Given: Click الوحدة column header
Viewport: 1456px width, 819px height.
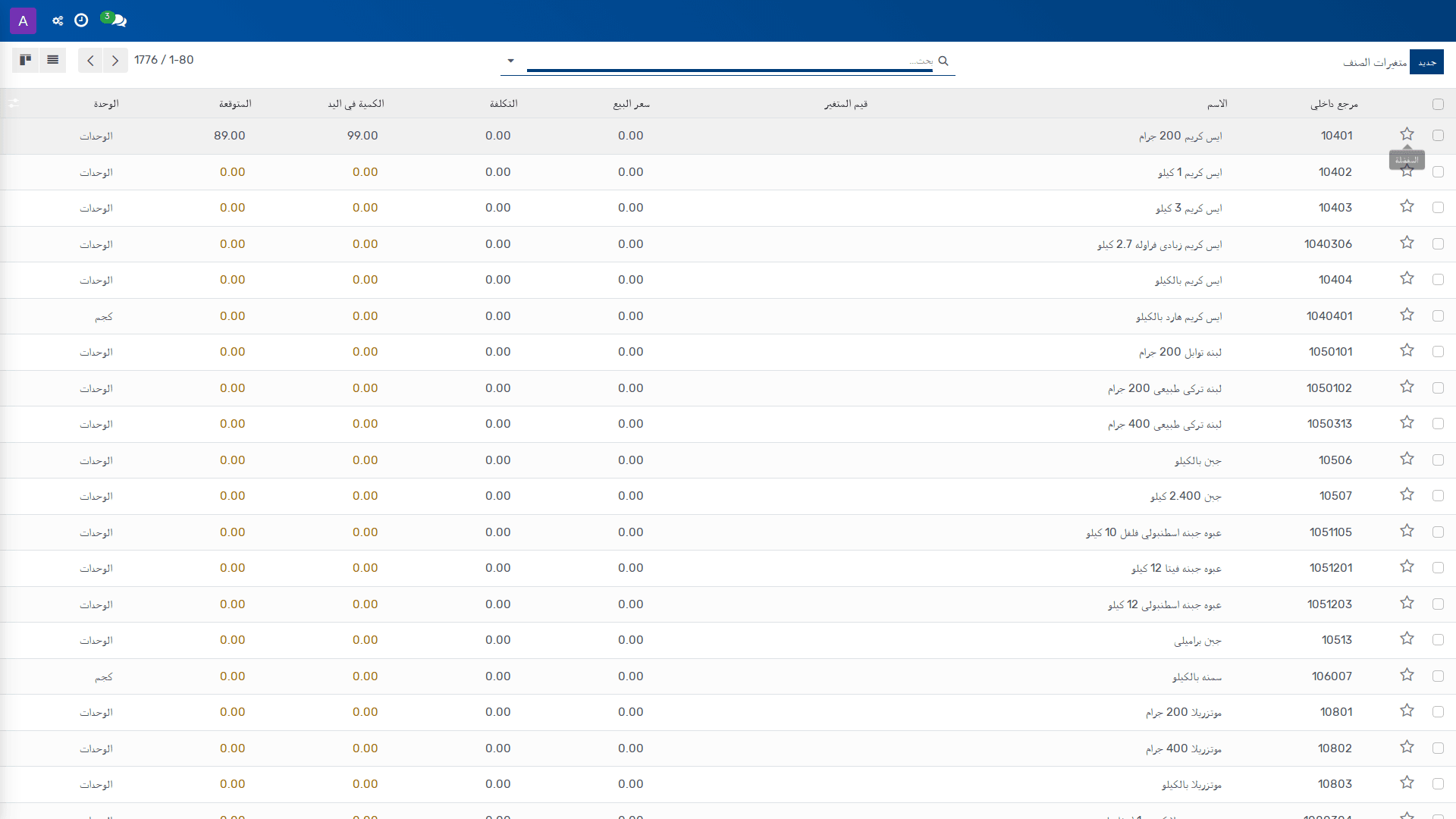Looking at the screenshot, I should point(106,104).
